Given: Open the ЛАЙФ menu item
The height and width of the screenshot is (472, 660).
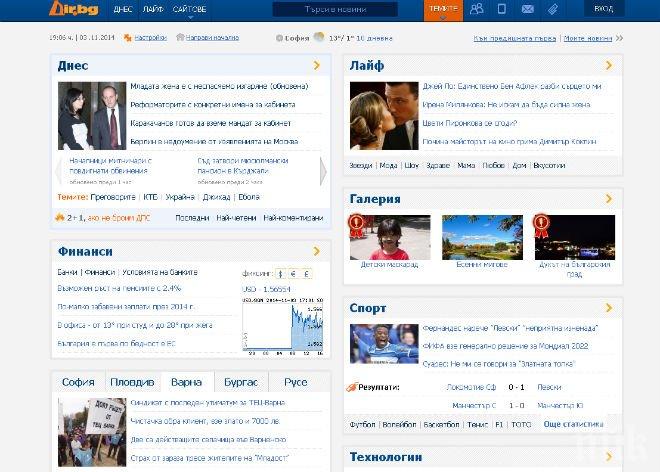Looking at the screenshot, I should 153,9.
